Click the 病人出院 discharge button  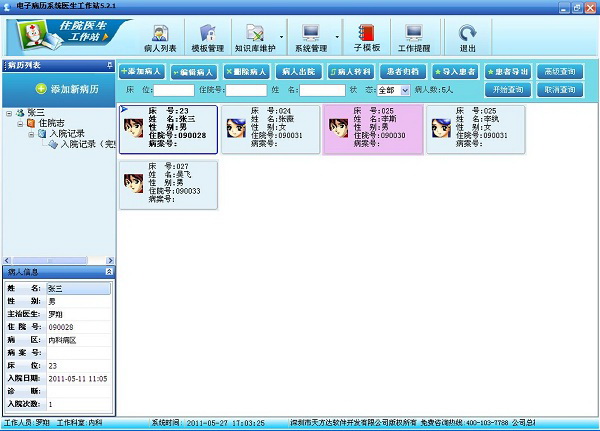click(298, 72)
